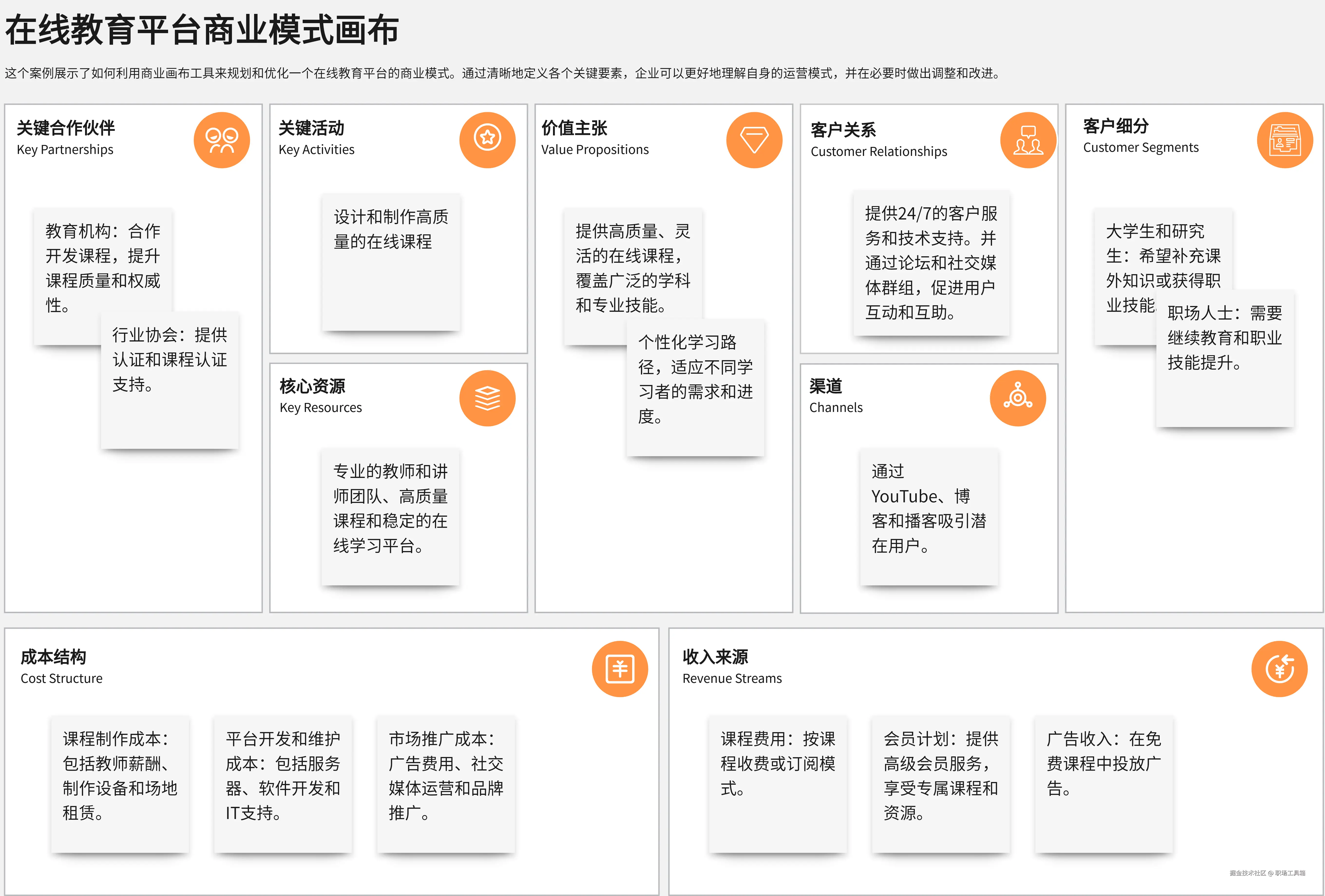Select the 市场推广成本 cost note
This screenshot has height=896, width=1325.
446,784
